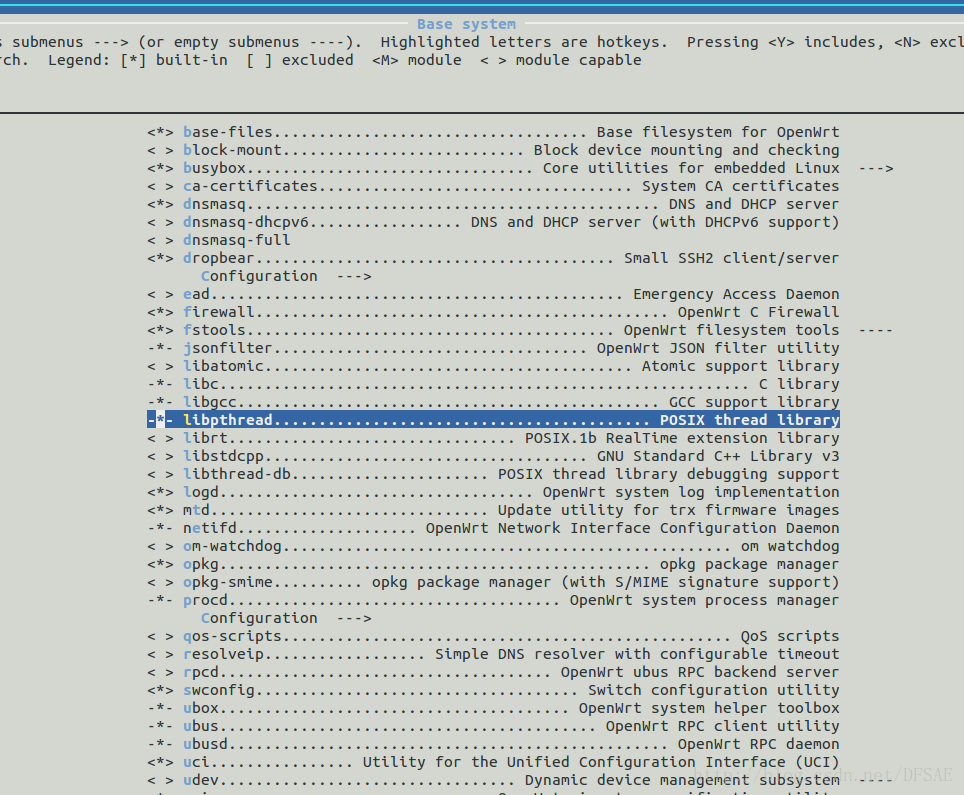Enable the ca-certificates package marker
Screen dimensions: 964x795
click(160, 186)
